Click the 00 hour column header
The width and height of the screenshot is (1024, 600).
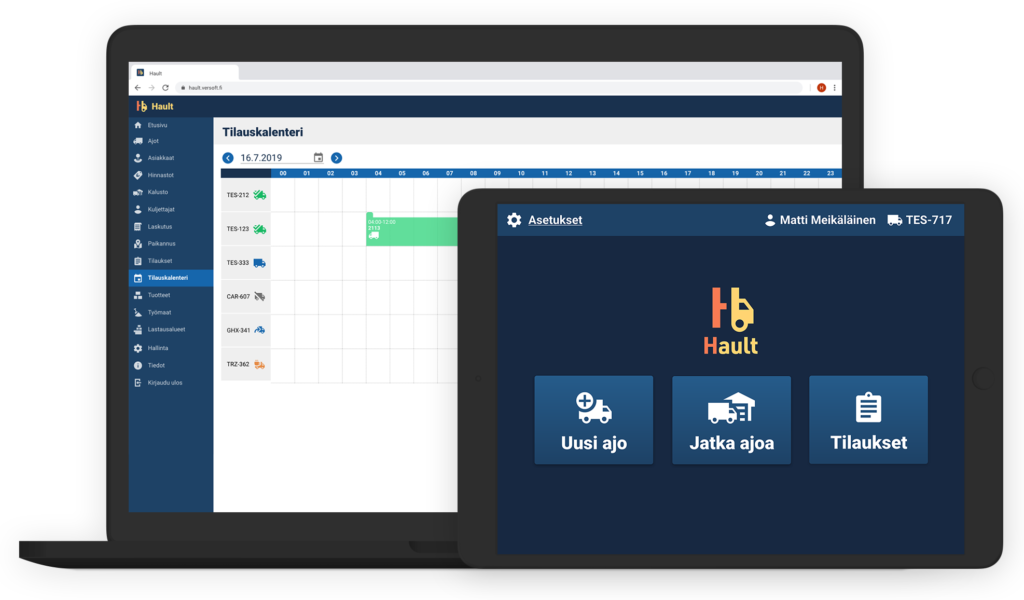[x=283, y=174]
